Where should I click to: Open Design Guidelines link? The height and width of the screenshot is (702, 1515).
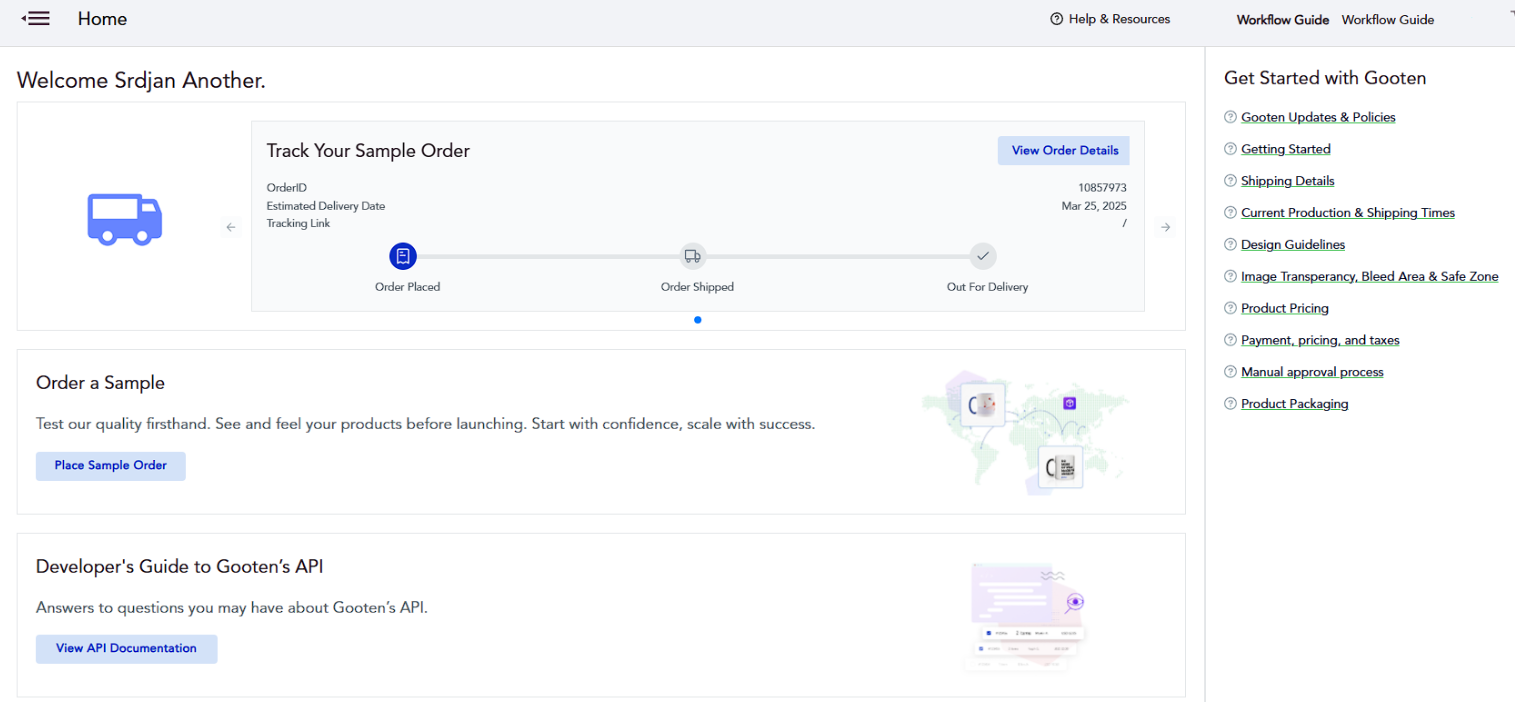(x=1293, y=245)
